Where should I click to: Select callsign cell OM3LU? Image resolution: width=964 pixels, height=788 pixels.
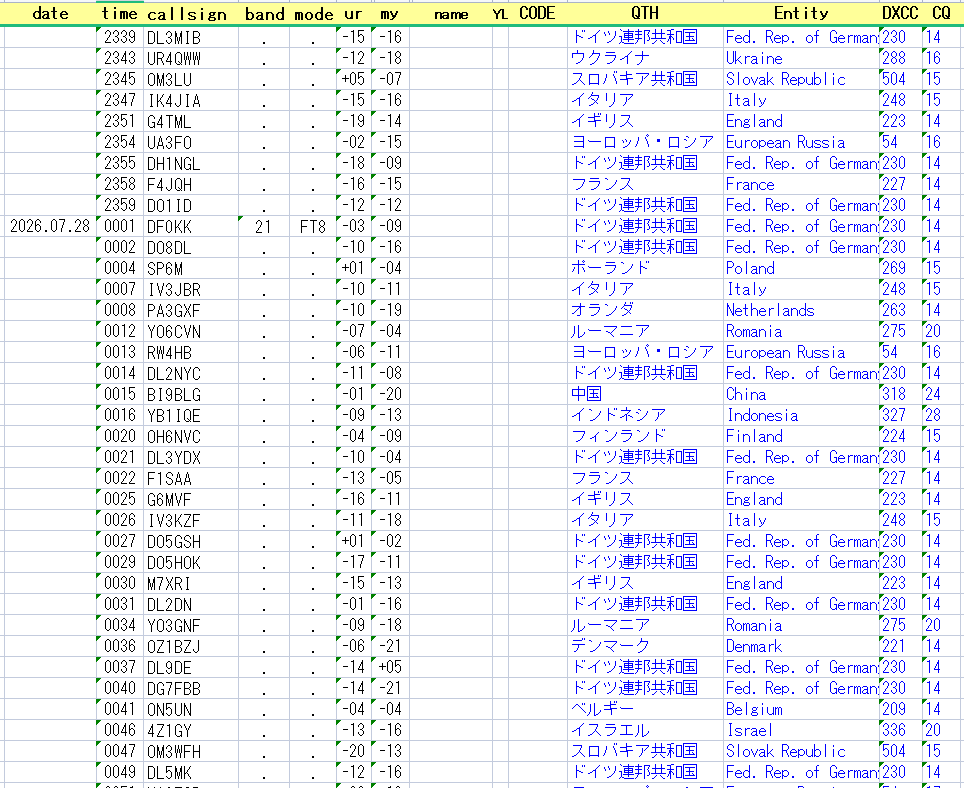191,79
